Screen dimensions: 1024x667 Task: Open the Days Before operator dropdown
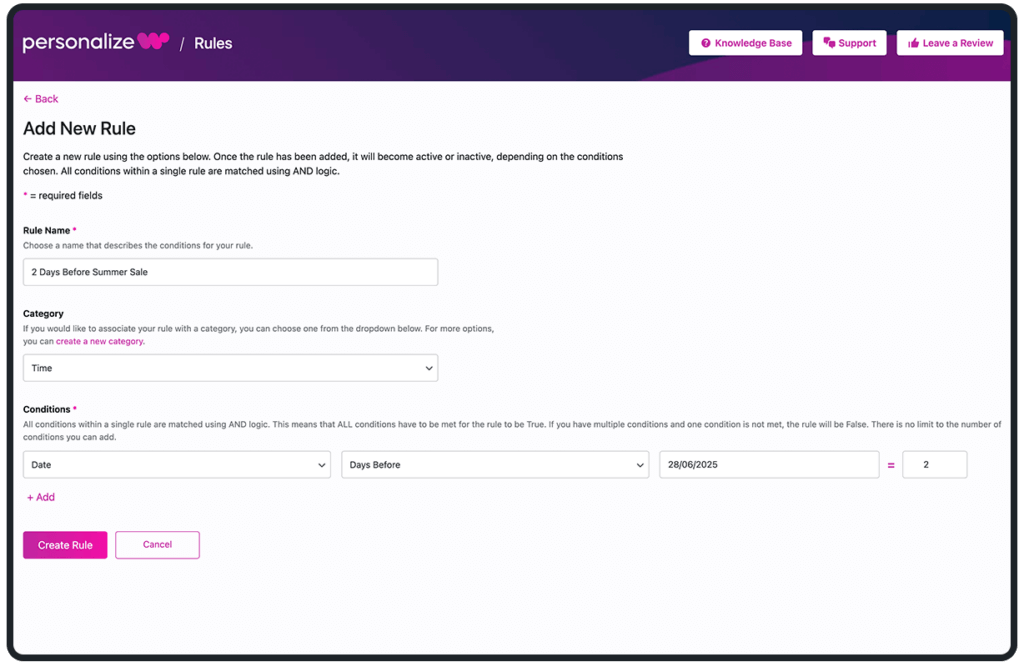pos(495,464)
